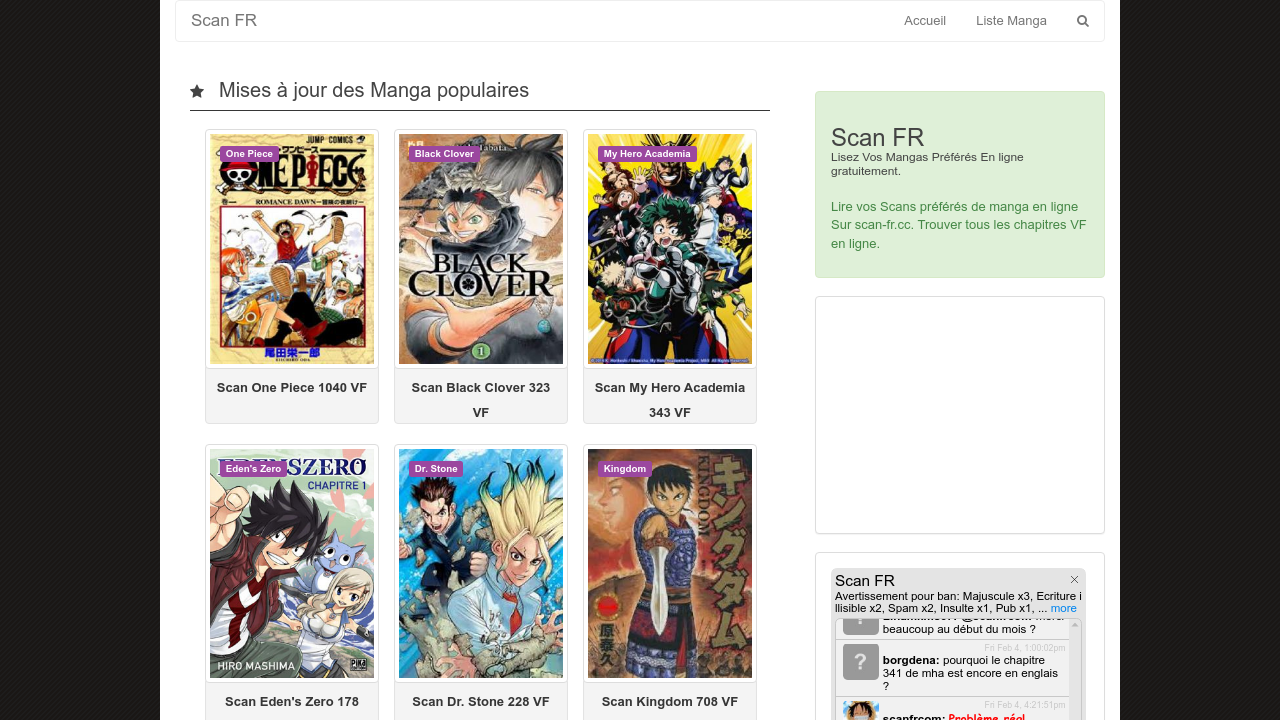Click the 'Mises à jour des Manga populaires' heading

[374, 91]
